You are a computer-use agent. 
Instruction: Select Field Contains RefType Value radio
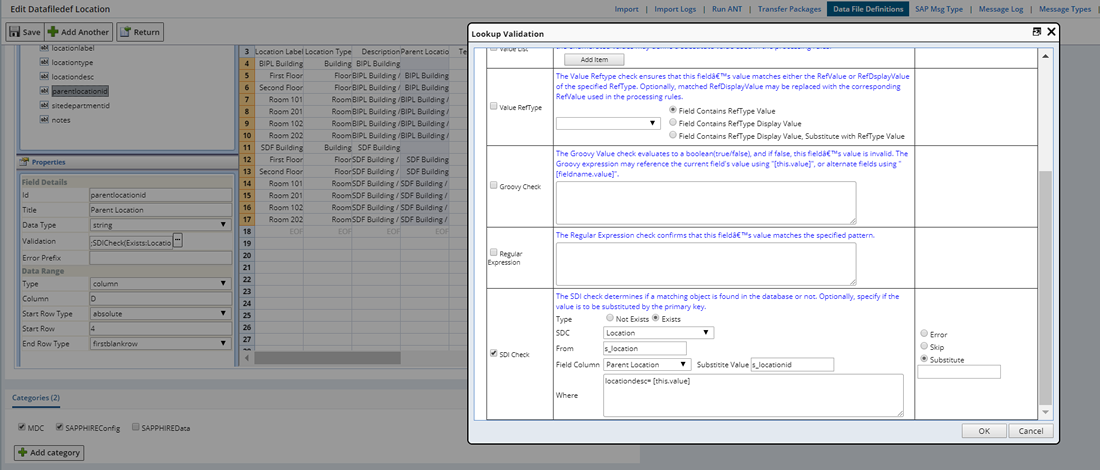(673, 110)
